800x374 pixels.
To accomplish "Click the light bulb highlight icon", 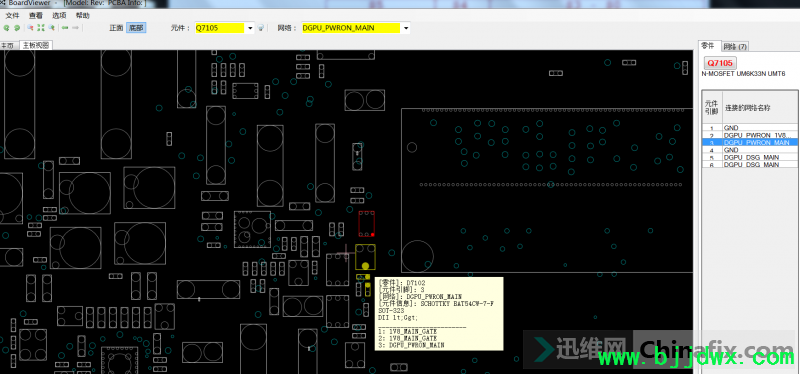I will pyautogui.click(x=260, y=28).
